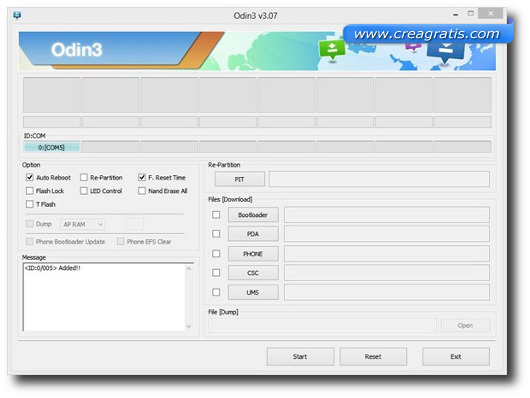Viewport: 530px width, 398px height.
Task: Close the Odin3 window
Action: click(490, 14)
